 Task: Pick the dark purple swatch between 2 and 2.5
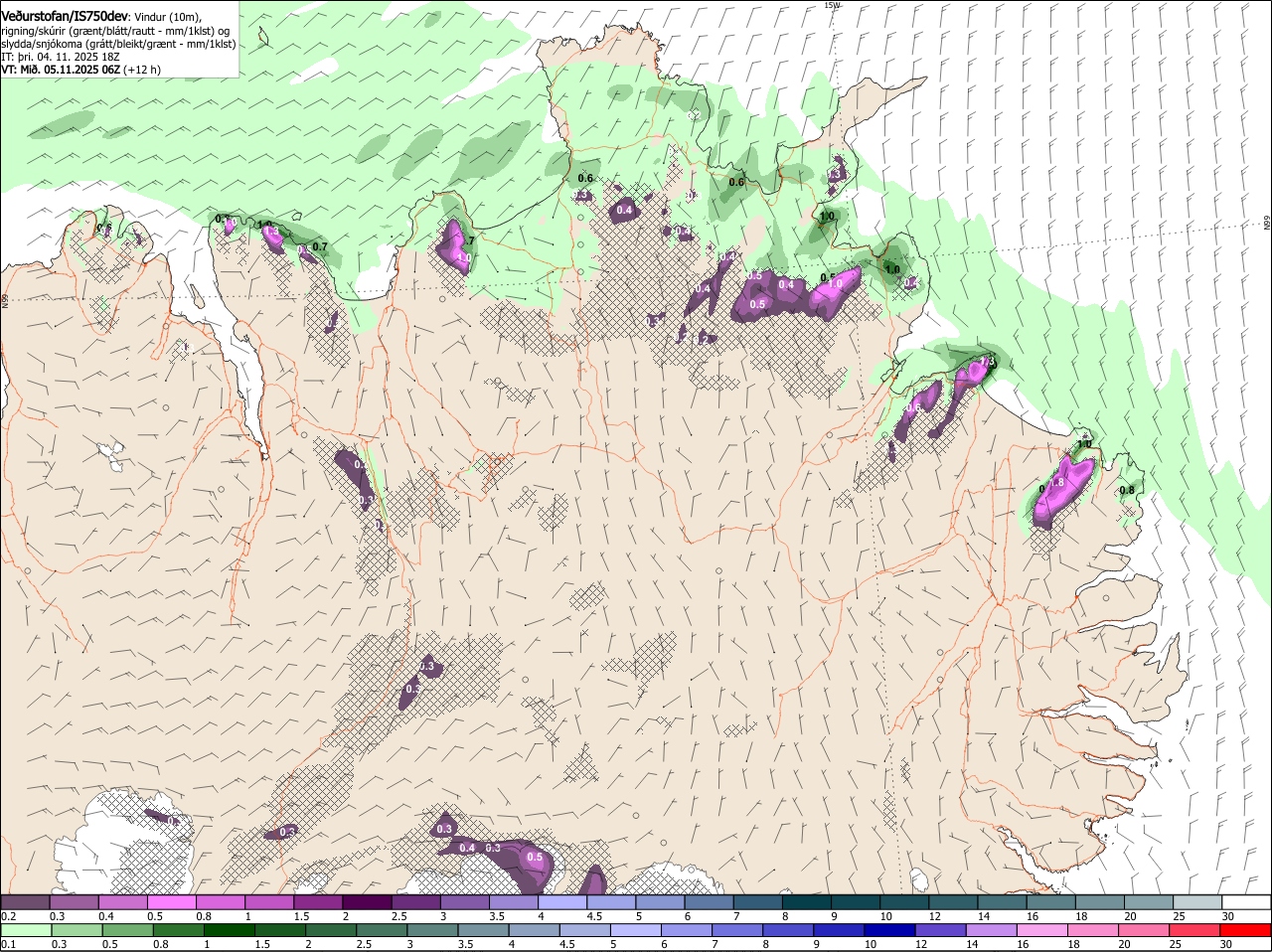(368, 901)
